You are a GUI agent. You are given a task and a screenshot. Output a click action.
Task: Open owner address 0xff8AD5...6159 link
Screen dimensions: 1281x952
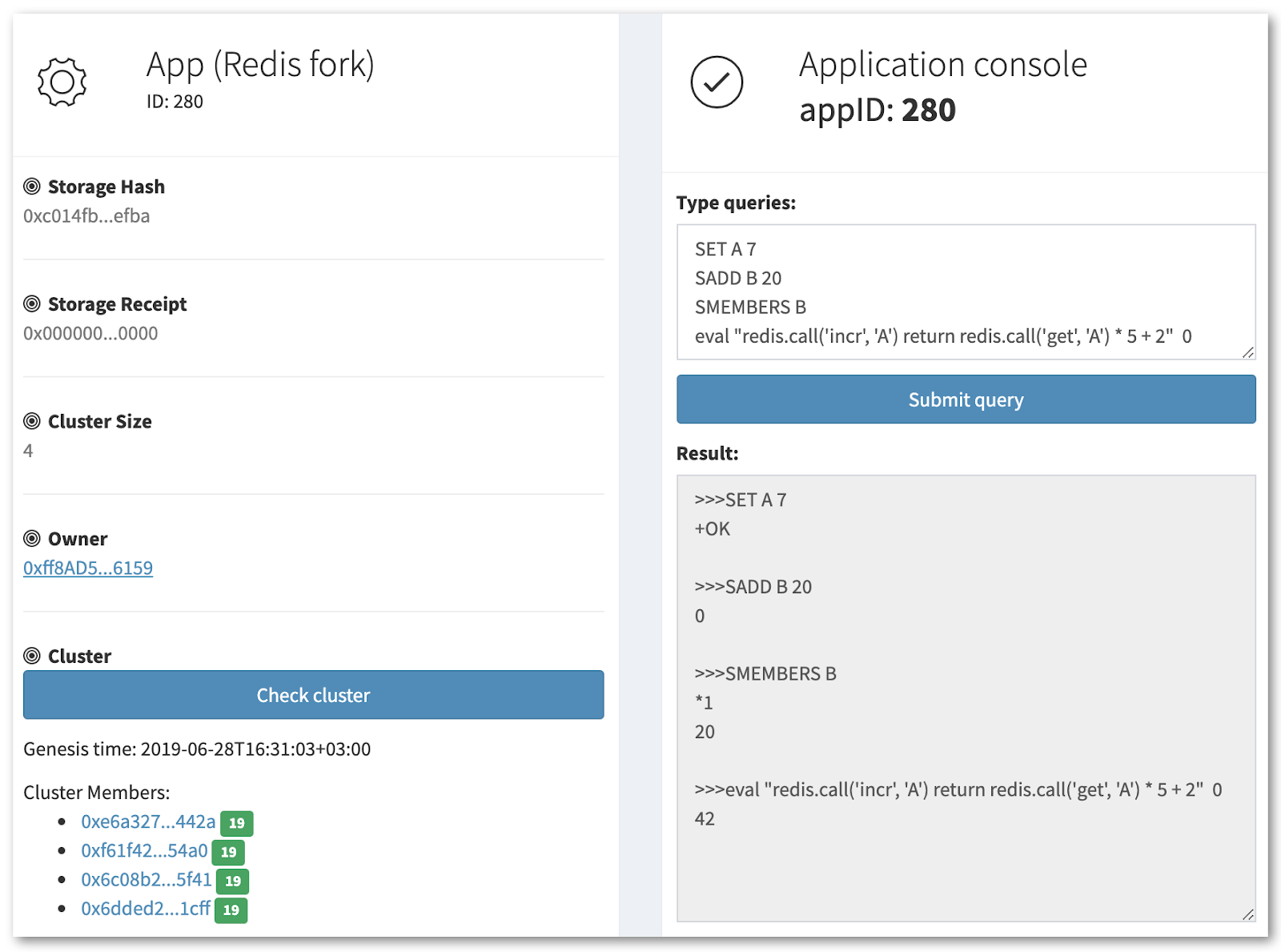click(x=88, y=568)
